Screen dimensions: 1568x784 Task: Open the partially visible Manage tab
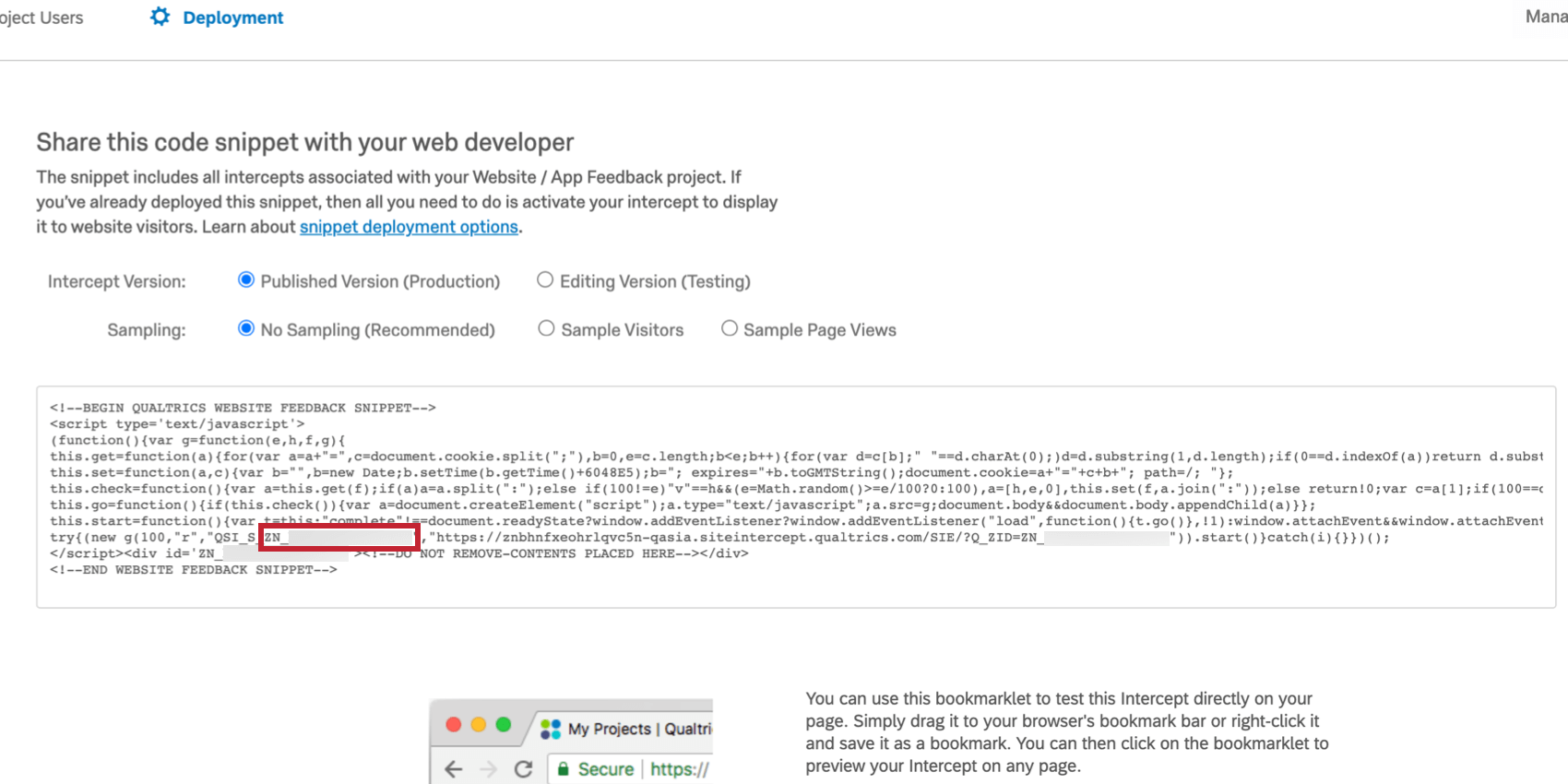[x=1546, y=17]
